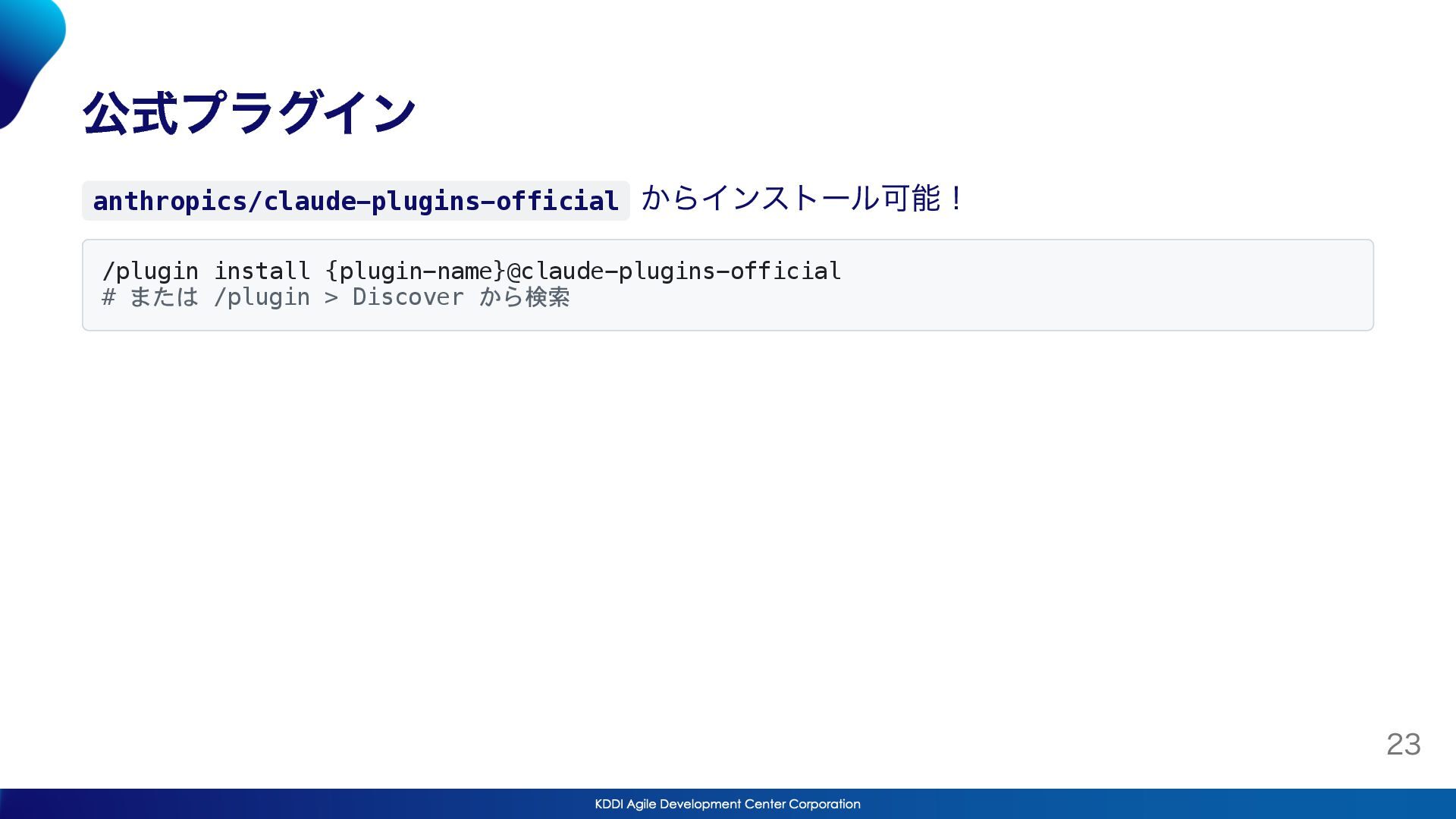Click the anthropics/claude-plugins-official inline code badge

pyautogui.click(x=356, y=201)
